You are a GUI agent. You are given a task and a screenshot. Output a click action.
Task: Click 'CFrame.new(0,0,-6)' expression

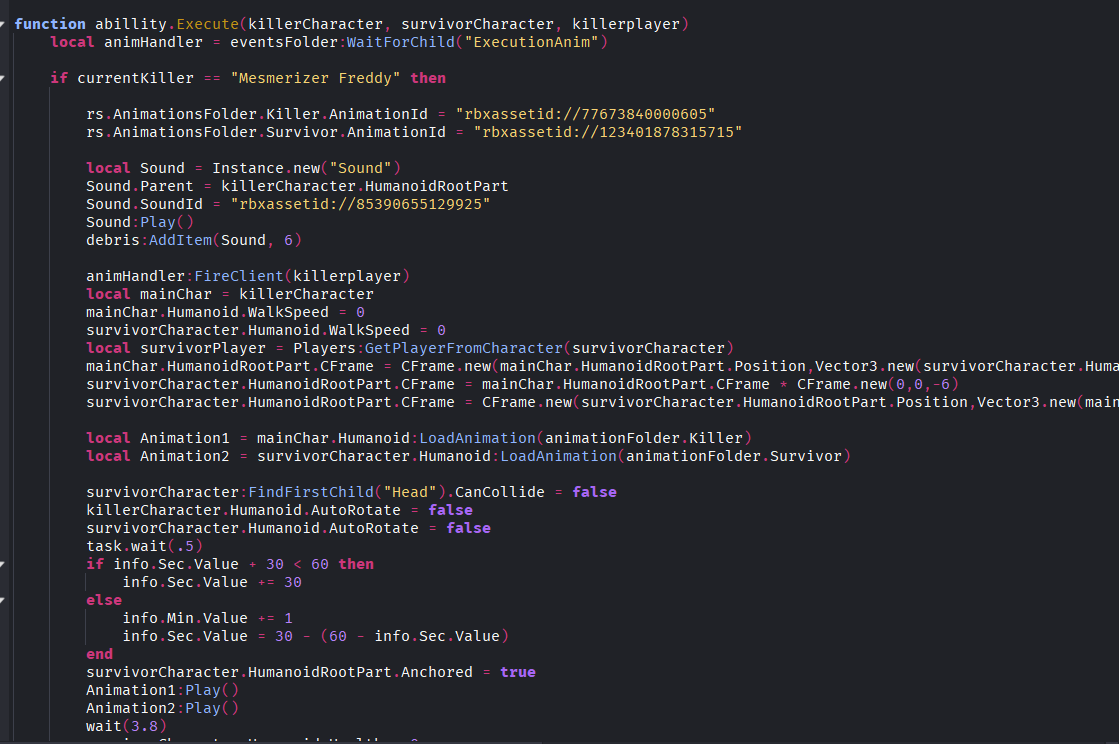point(878,384)
